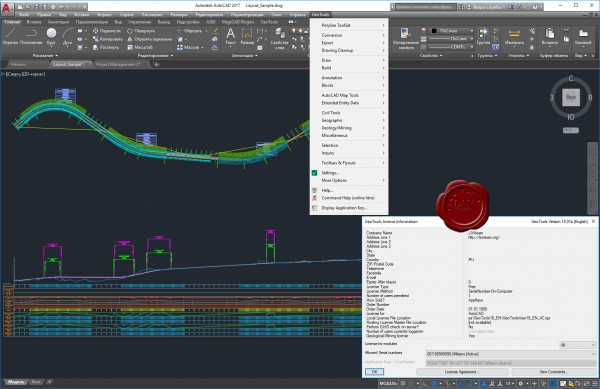Open the AutoCAD application menu logo
The width and height of the screenshot is (600, 389).
[7, 8]
